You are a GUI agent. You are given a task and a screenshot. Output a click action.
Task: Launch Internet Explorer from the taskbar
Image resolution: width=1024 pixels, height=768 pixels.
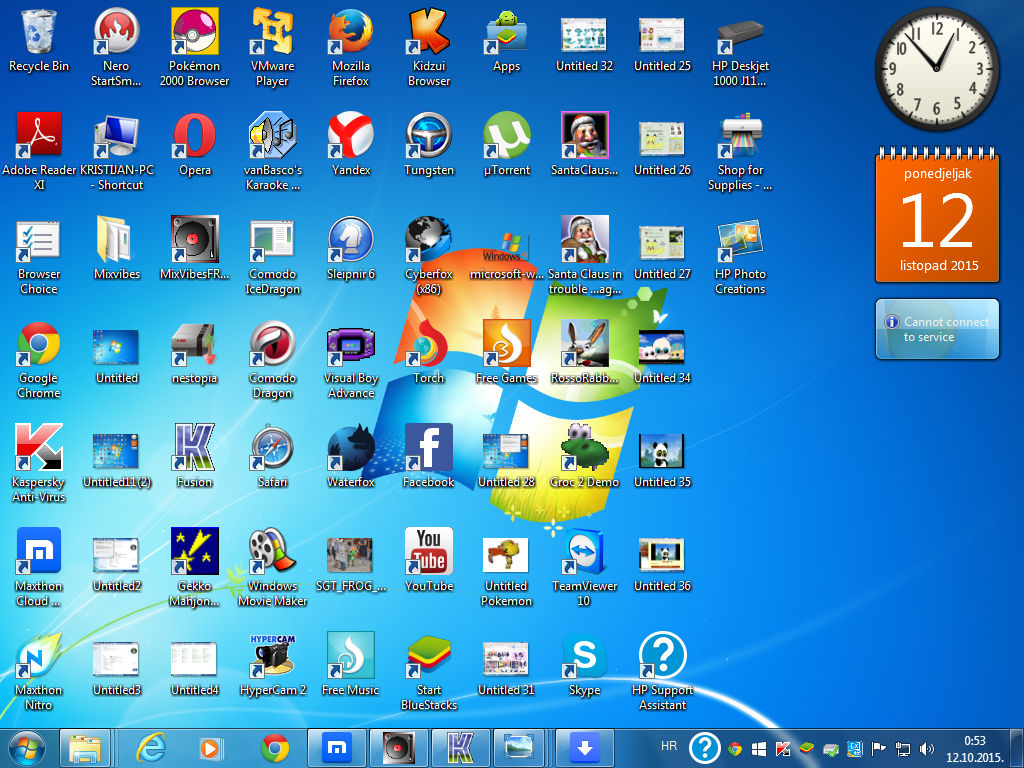[151, 748]
